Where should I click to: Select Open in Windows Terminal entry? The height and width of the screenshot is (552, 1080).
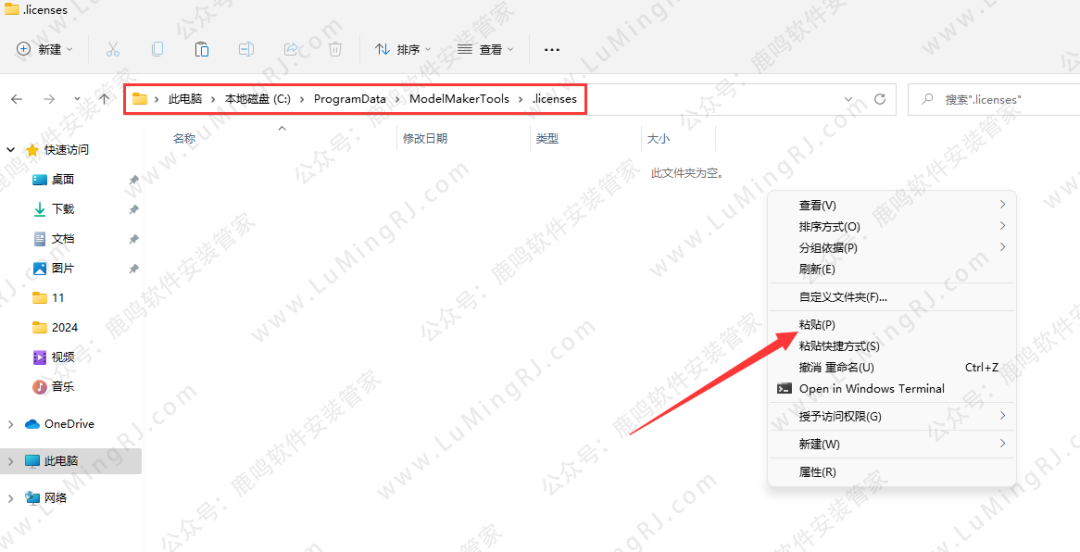coord(871,389)
